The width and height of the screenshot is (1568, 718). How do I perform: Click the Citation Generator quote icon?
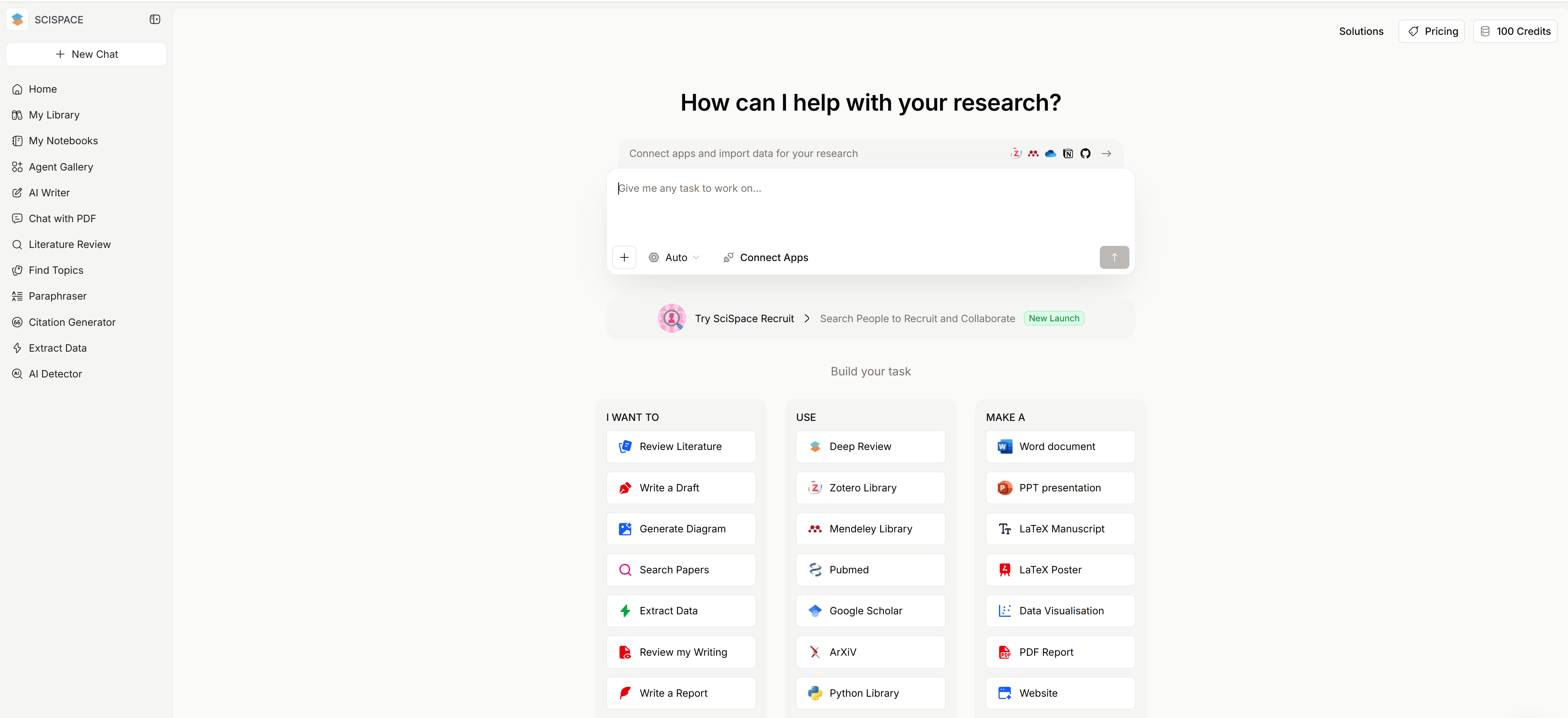pyautogui.click(x=17, y=323)
